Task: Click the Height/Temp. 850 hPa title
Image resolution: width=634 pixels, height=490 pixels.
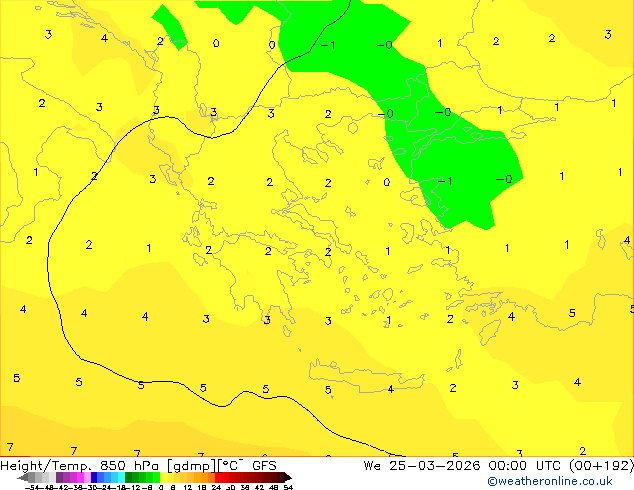Action: pyautogui.click(x=79, y=466)
